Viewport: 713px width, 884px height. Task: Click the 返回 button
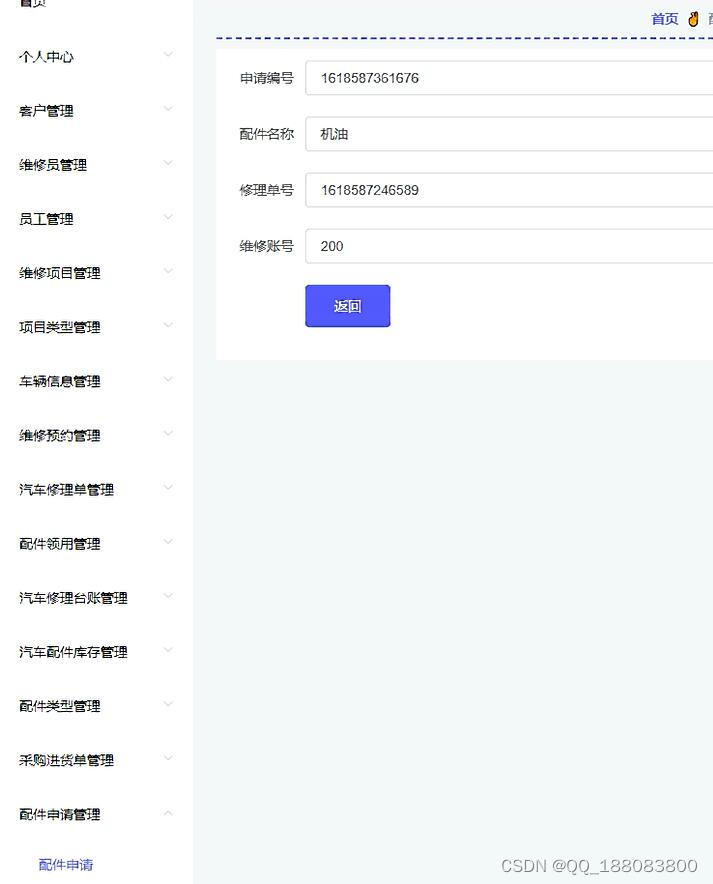[348, 306]
